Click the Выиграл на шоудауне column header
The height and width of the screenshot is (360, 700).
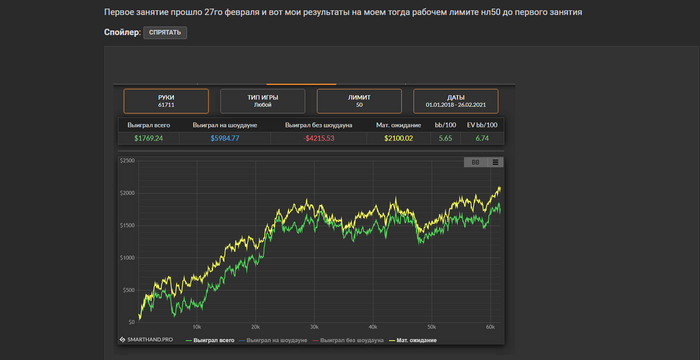[x=225, y=126]
